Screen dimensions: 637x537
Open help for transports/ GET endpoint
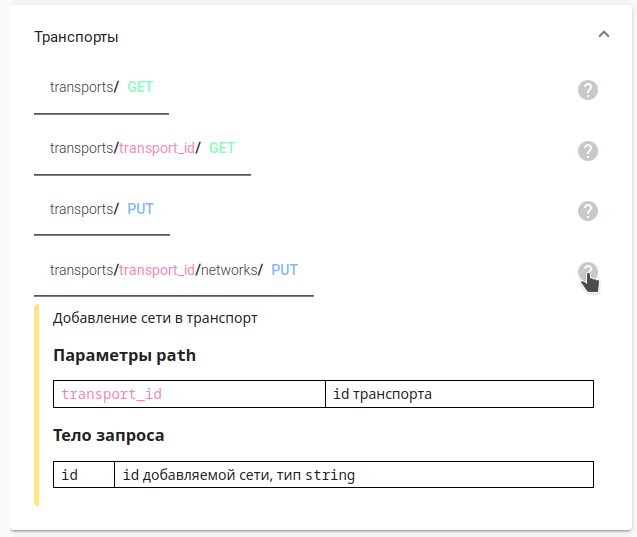pos(588,90)
